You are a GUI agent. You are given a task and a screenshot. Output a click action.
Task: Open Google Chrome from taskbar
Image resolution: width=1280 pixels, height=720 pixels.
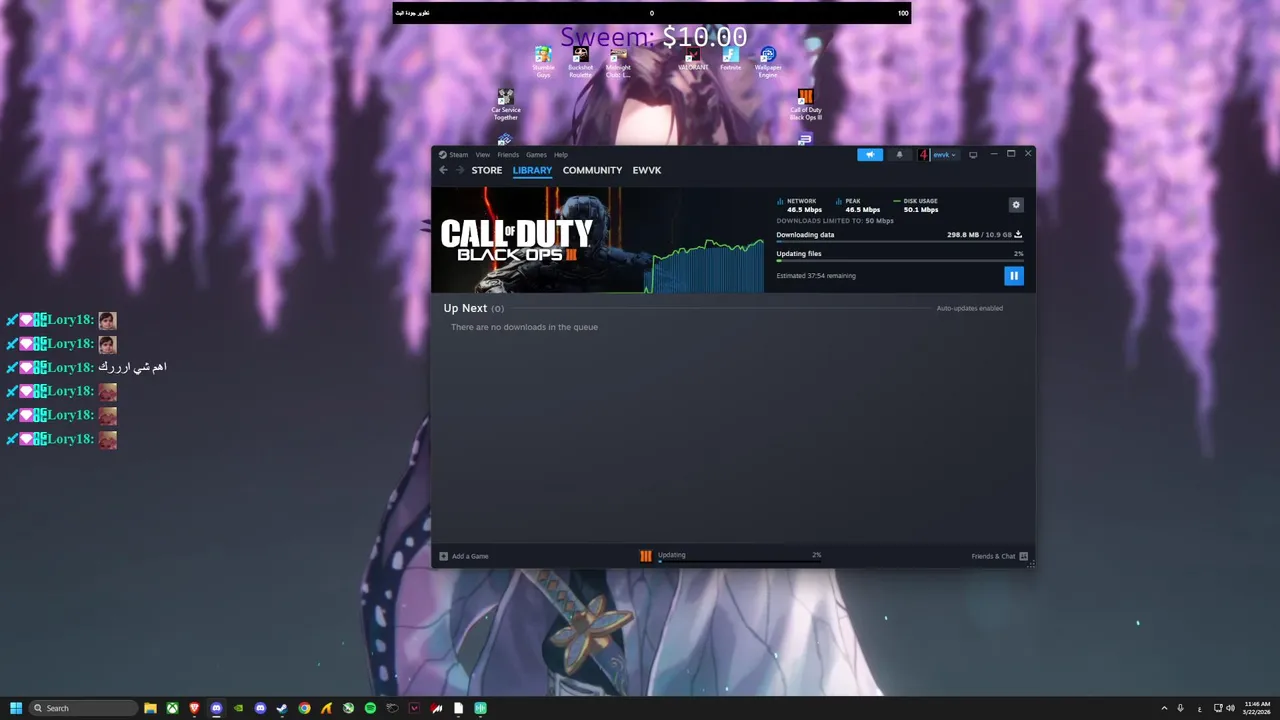[304, 708]
